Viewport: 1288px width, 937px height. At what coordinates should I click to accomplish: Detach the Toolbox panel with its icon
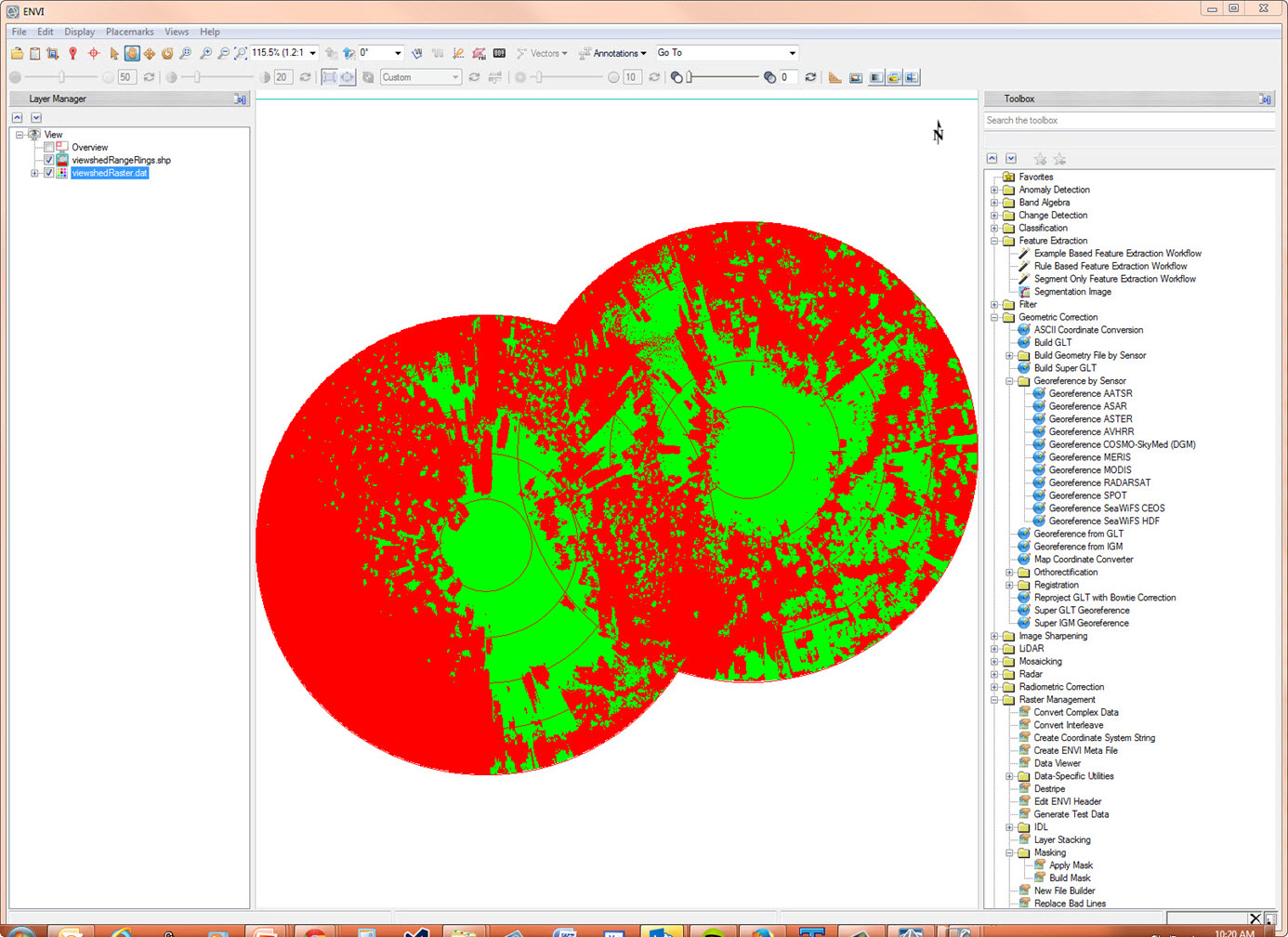[1265, 99]
